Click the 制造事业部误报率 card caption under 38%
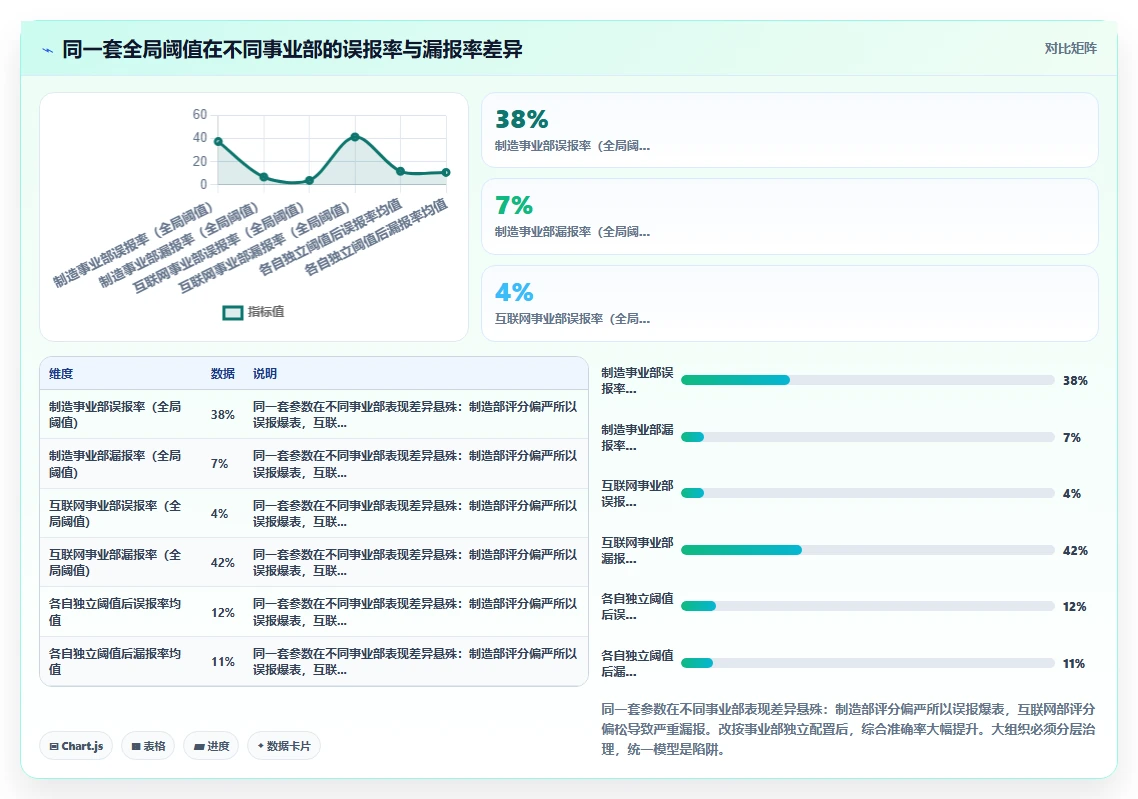 pos(573,146)
